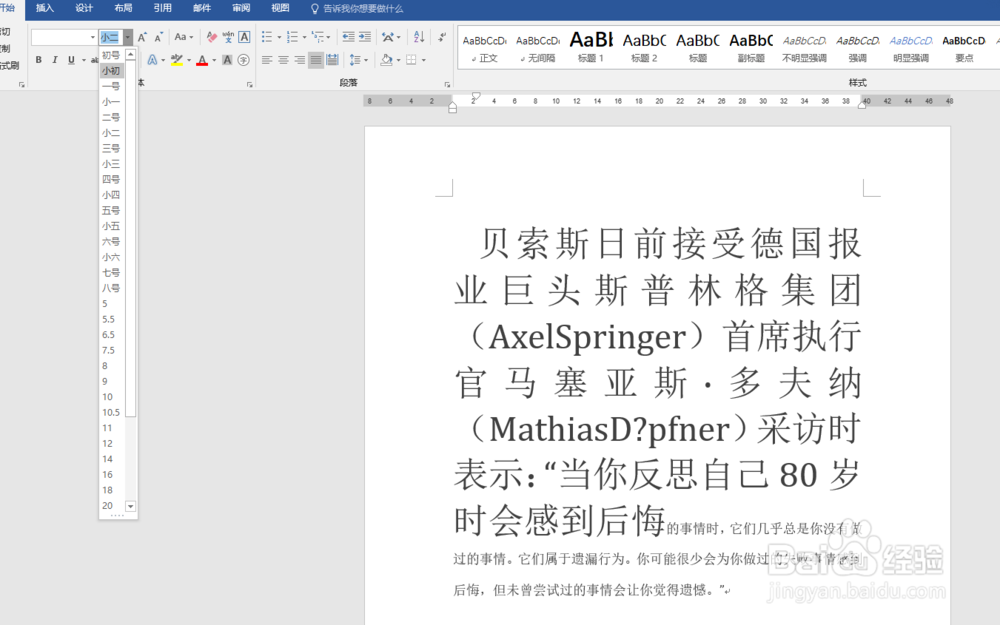Open the font name combo box

[64, 37]
